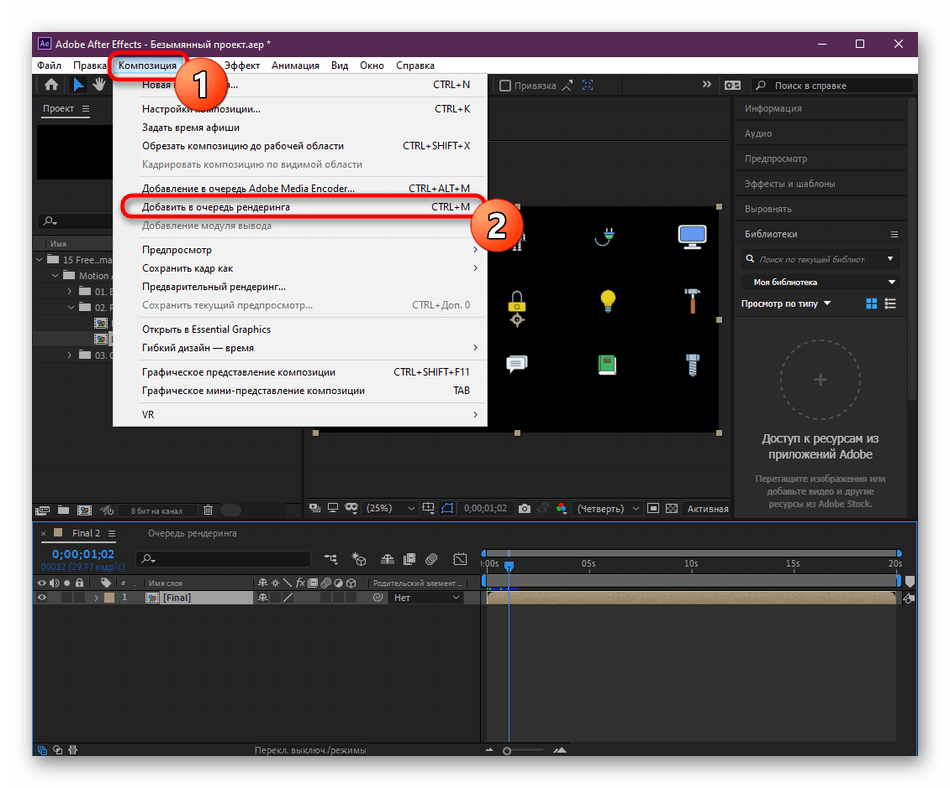Switch libraries to list view icon
This screenshot has width=950, height=788.
[x=890, y=303]
